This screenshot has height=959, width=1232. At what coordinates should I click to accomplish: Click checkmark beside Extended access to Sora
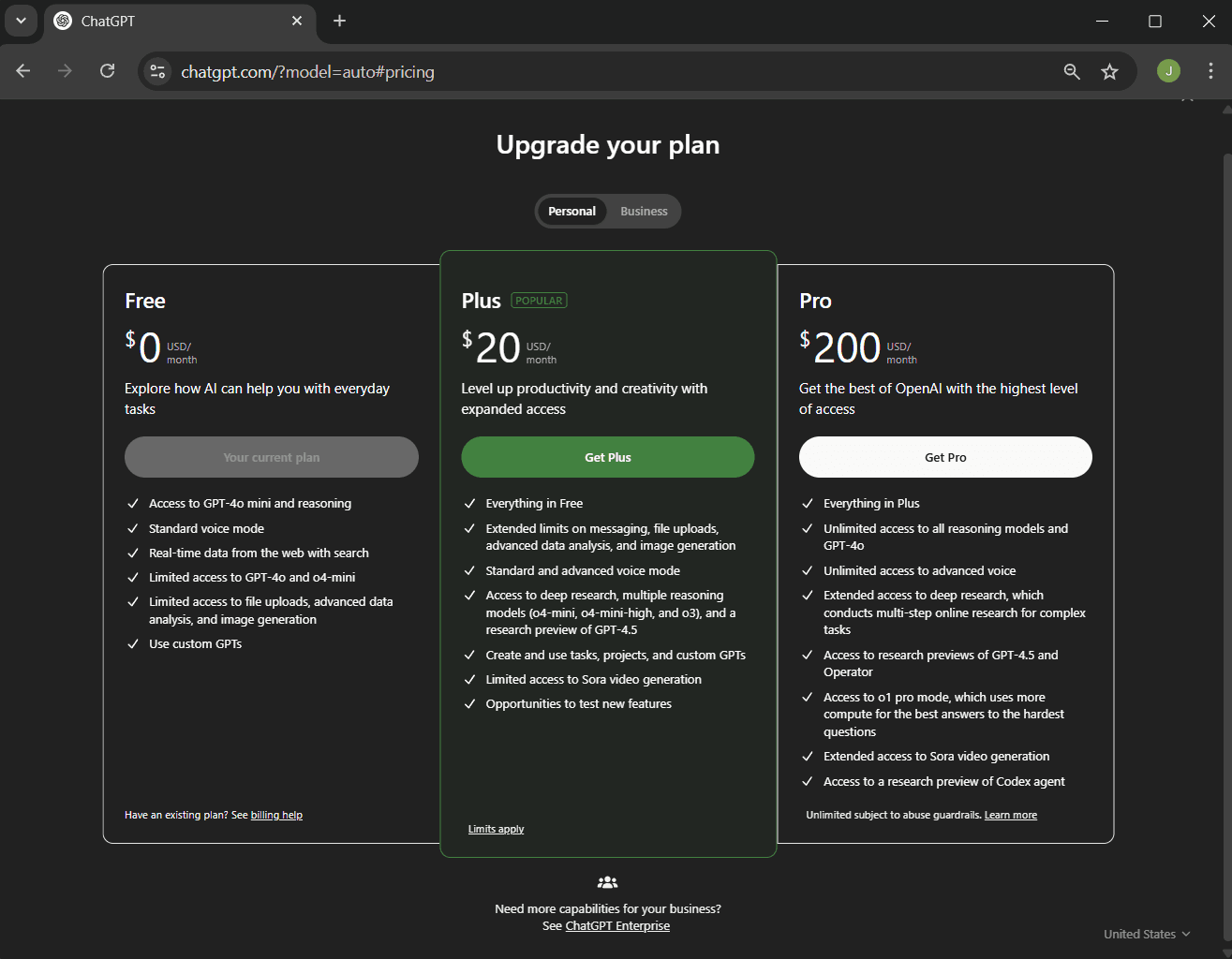[807, 756]
